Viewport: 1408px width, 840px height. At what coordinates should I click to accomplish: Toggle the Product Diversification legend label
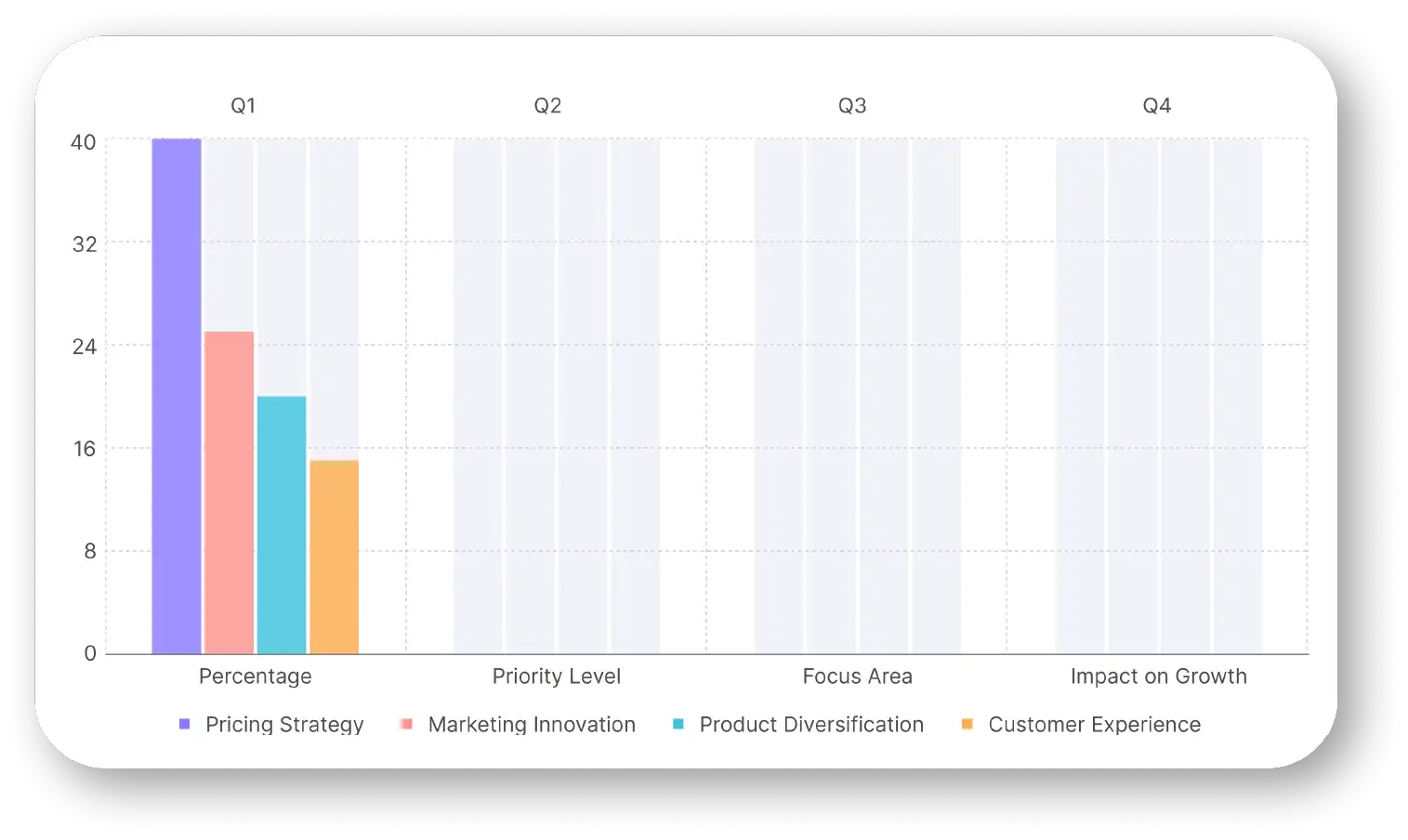(x=811, y=725)
